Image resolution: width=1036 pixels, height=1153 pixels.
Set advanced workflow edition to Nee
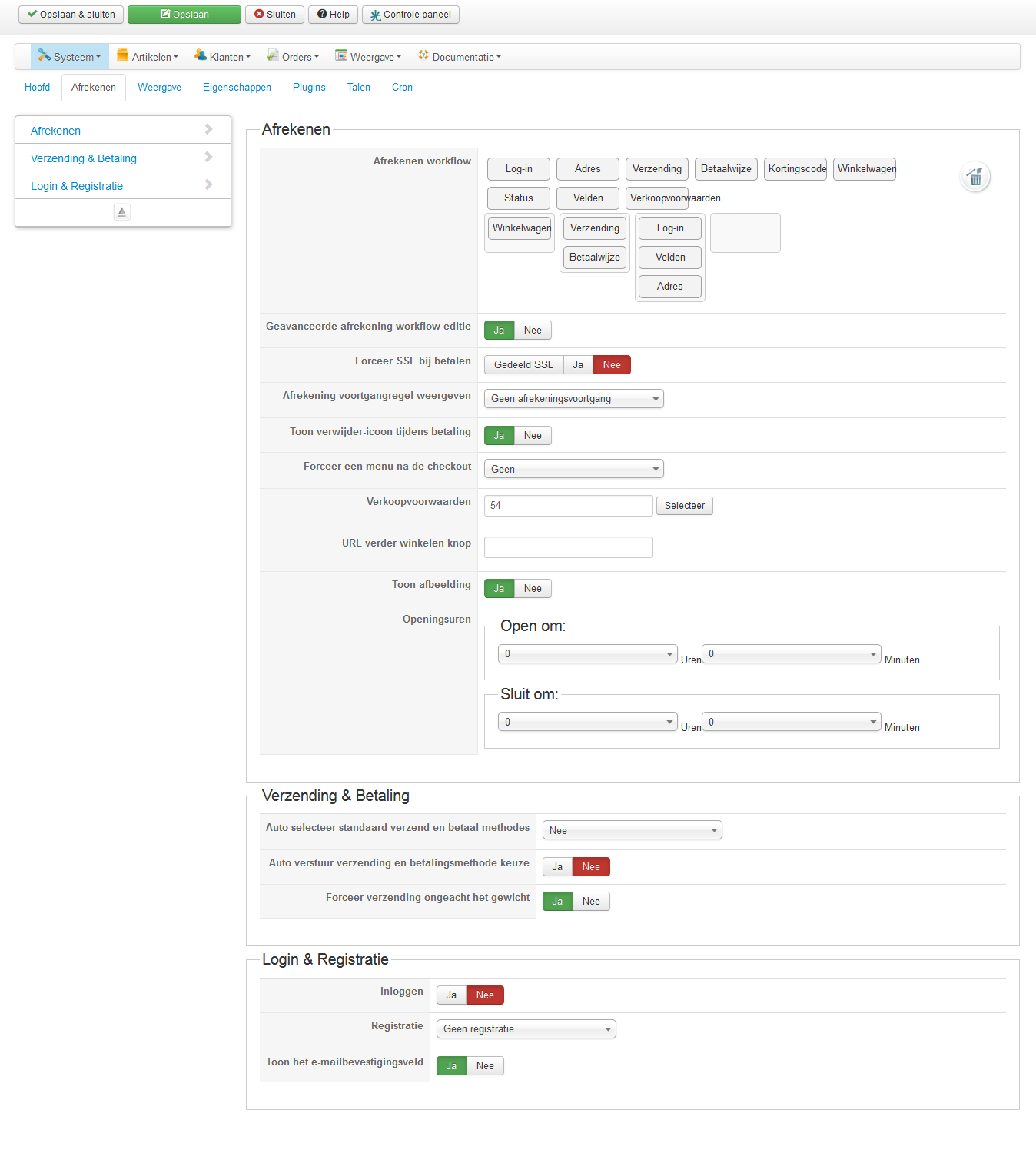pyautogui.click(x=533, y=331)
